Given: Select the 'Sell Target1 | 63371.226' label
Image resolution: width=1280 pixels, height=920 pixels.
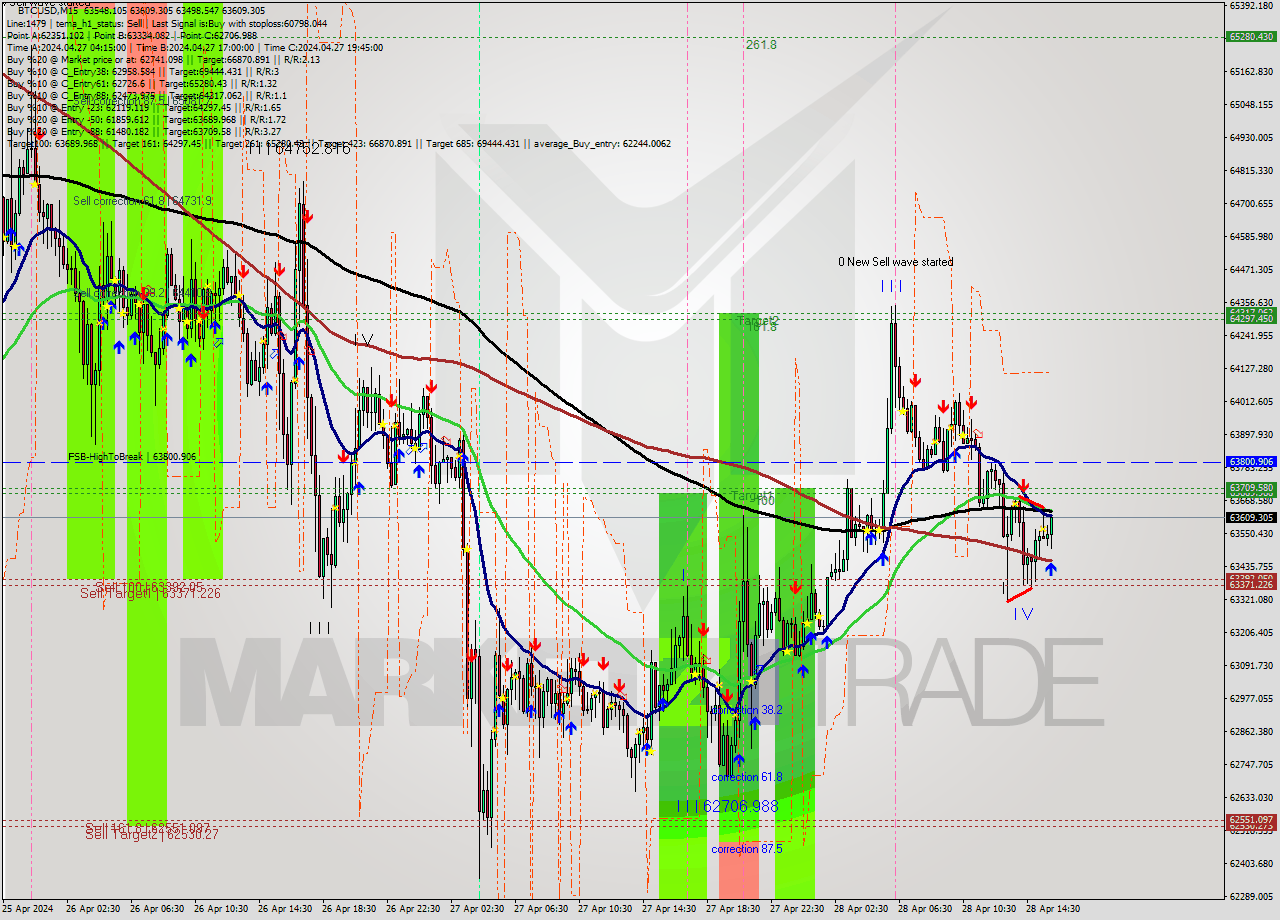Looking at the screenshot, I should [x=150, y=593].
